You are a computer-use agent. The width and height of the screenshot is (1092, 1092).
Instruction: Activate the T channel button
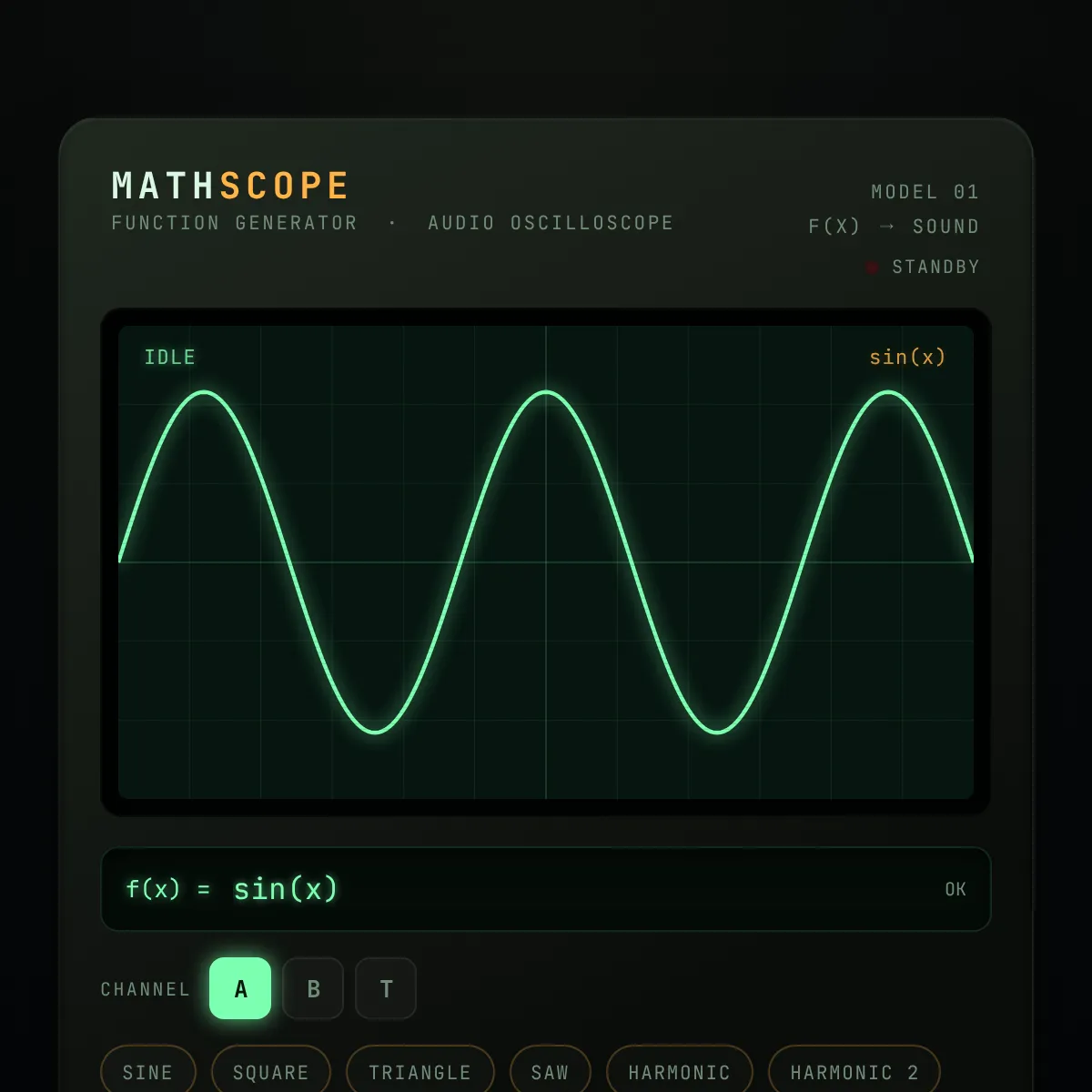click(386, 988)
